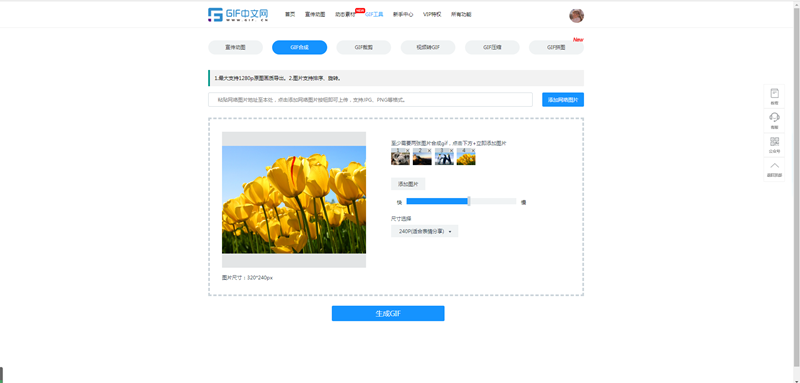Click the 生成GIF button

point(388,313)
